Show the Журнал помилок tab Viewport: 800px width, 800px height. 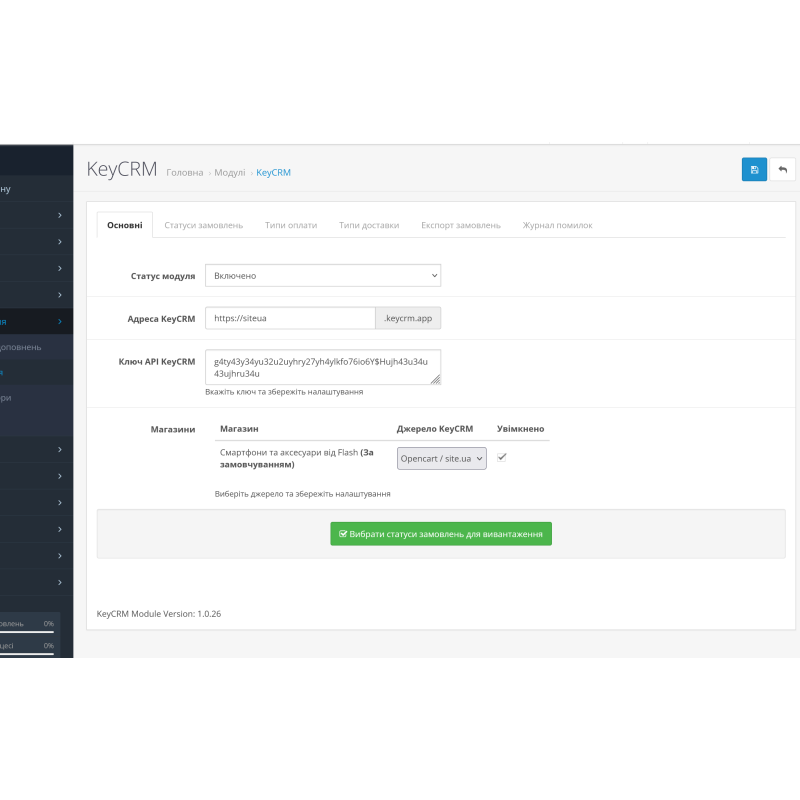(x=557, y=225)
